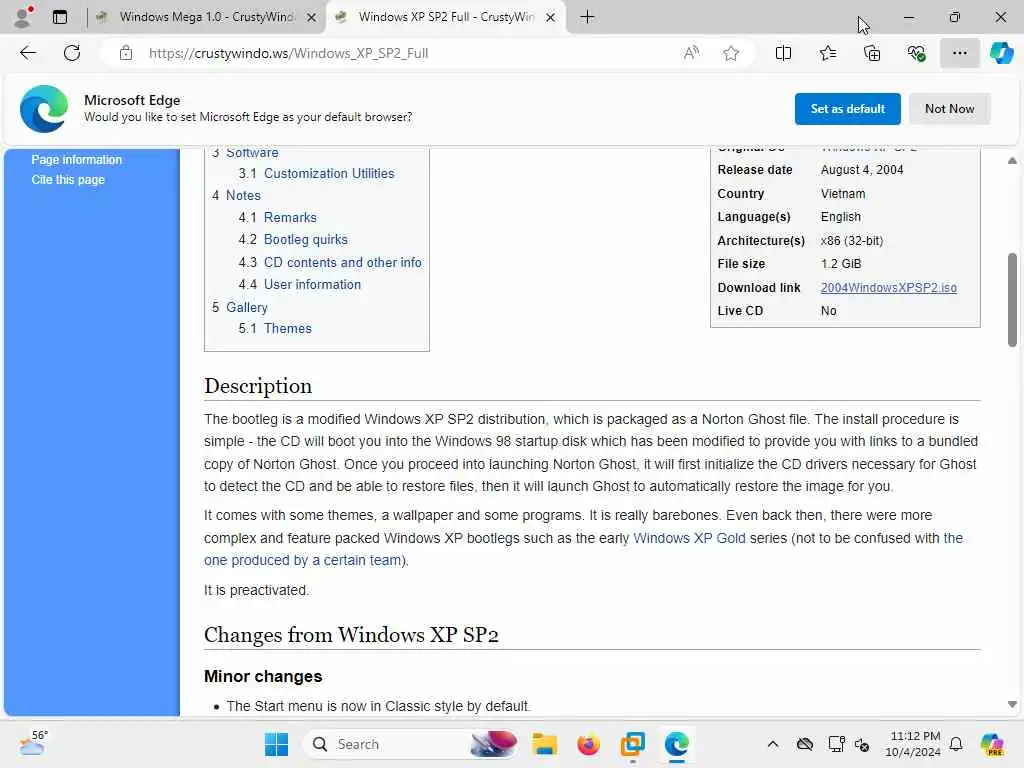1024x768 pixels.
Task: Click Set as default button
Action: (x=847, y=108)
